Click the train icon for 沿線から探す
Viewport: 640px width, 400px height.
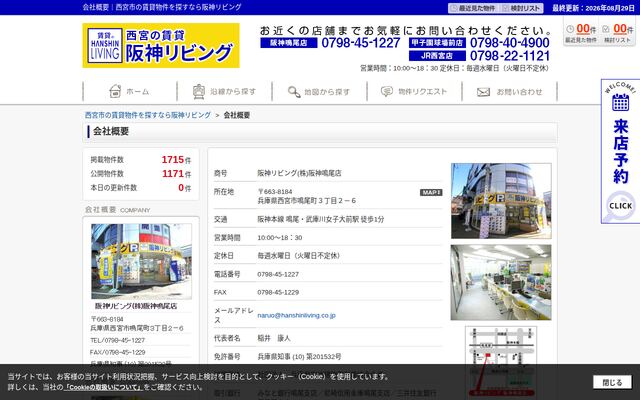(x=199, y=91)
